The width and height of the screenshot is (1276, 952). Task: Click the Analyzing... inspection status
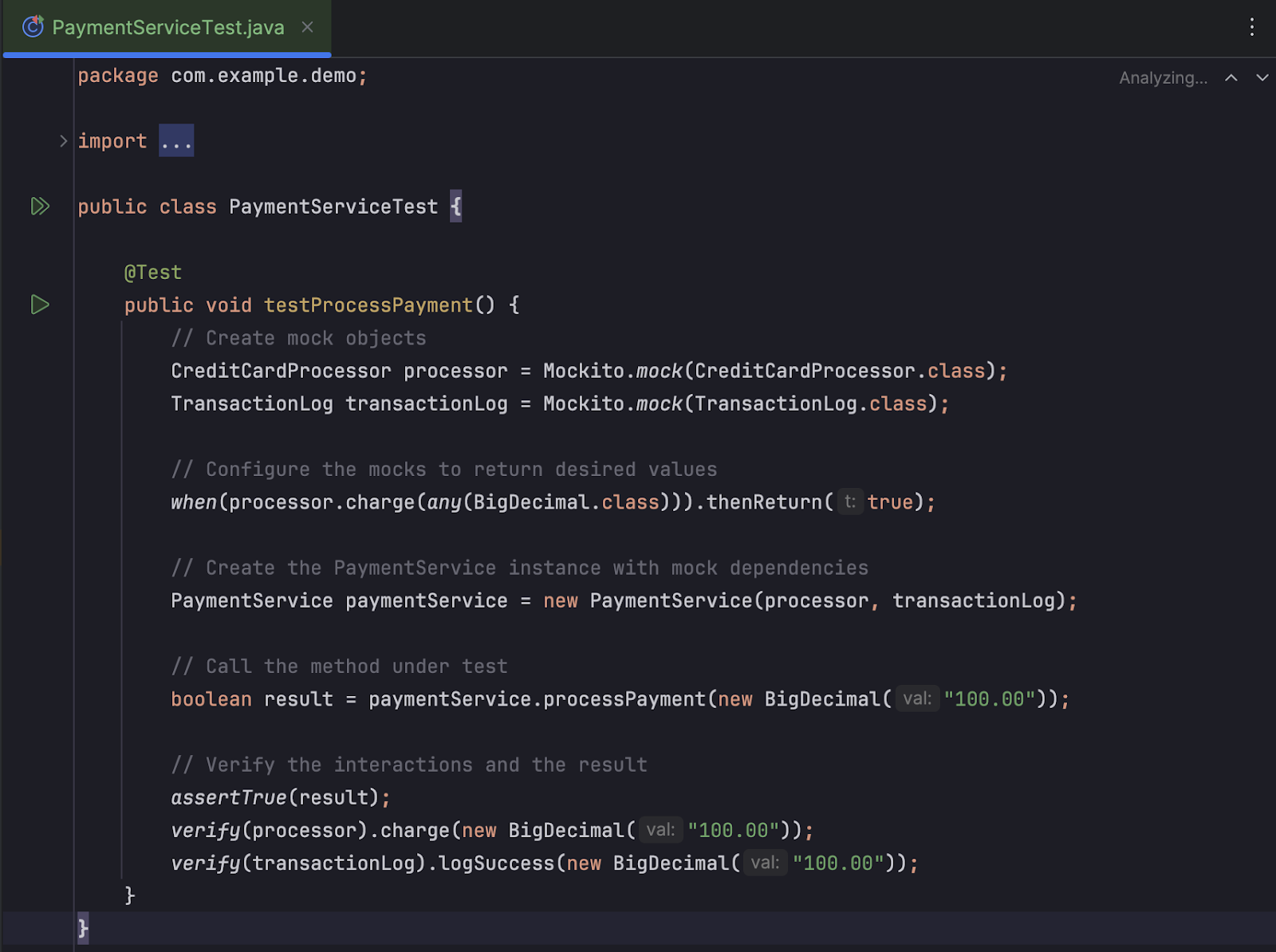[1163, 78]
